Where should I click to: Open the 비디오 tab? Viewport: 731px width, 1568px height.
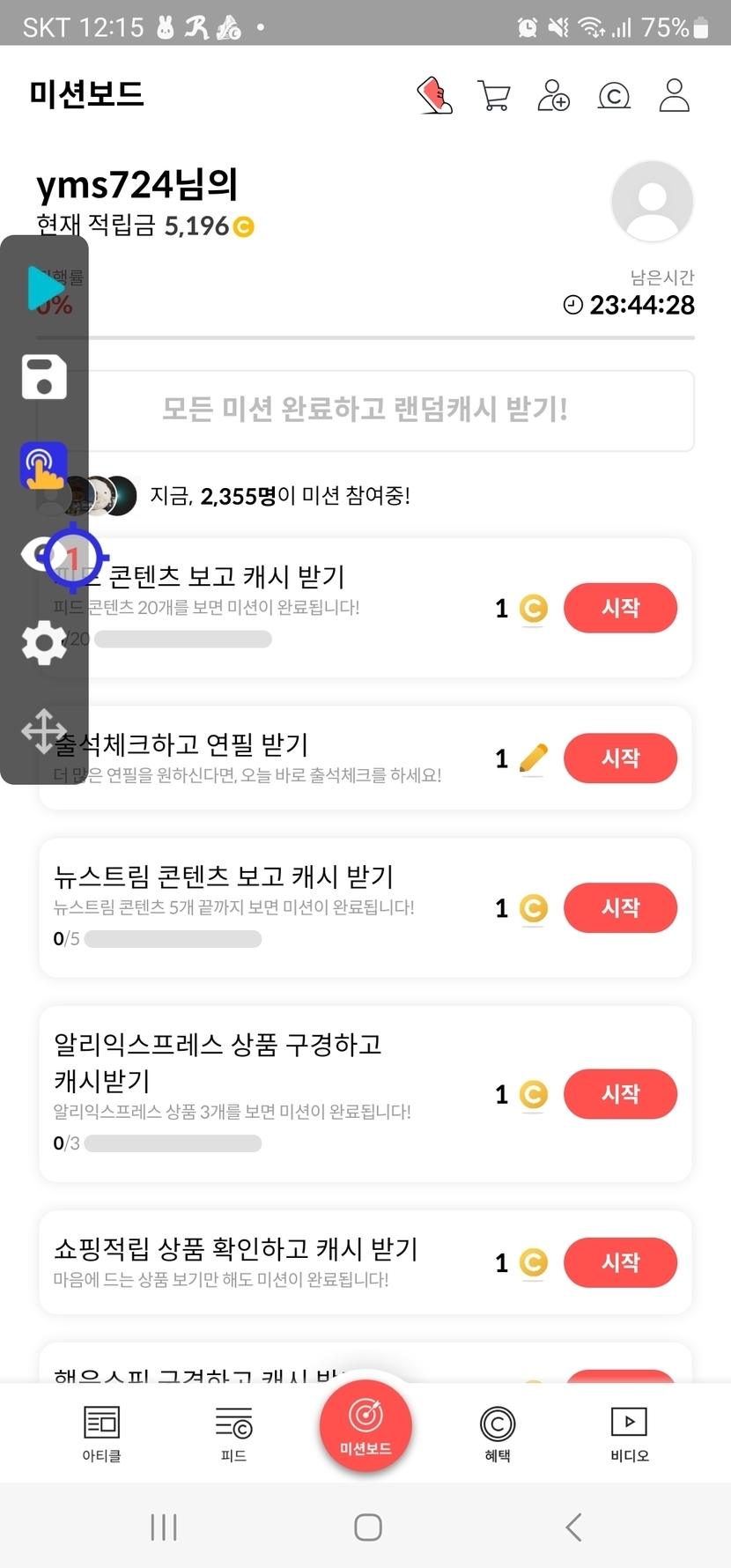[x=629, y=1431]
